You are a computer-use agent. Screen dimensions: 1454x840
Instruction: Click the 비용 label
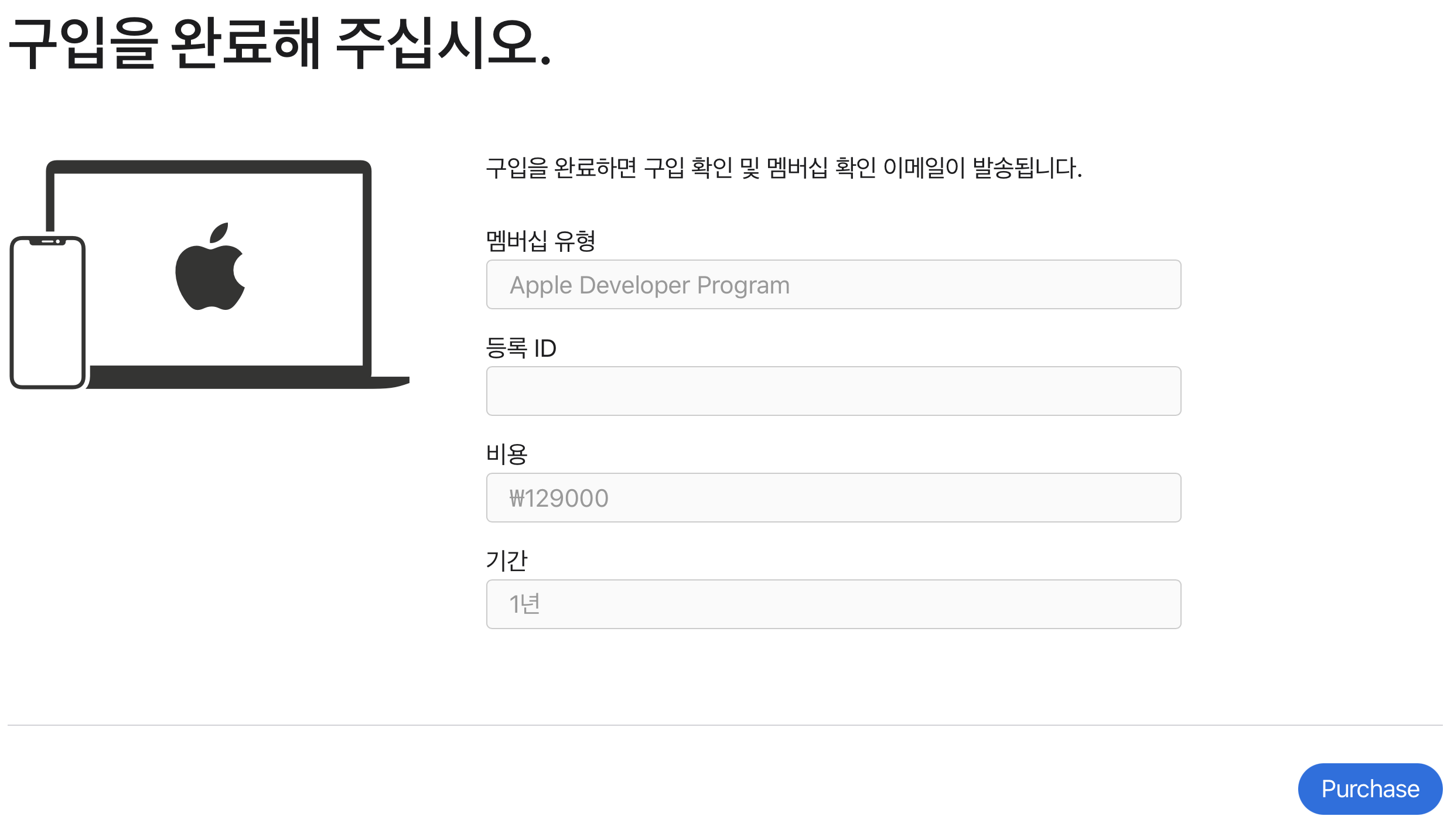(507, 454)
